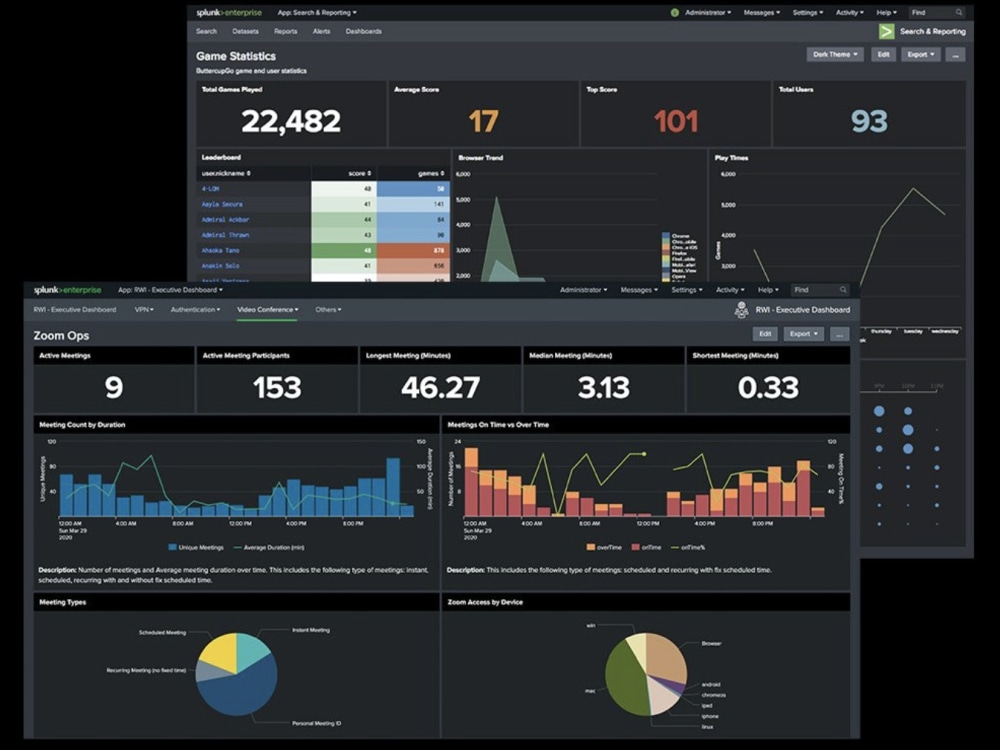
Task: Click the Edit button on Zoom Ops
Action: [765, 335]
